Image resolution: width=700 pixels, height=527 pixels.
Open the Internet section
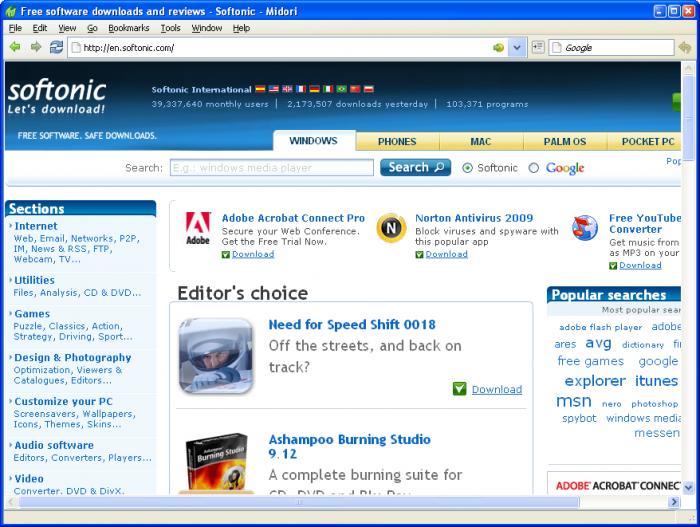point(36,226)
